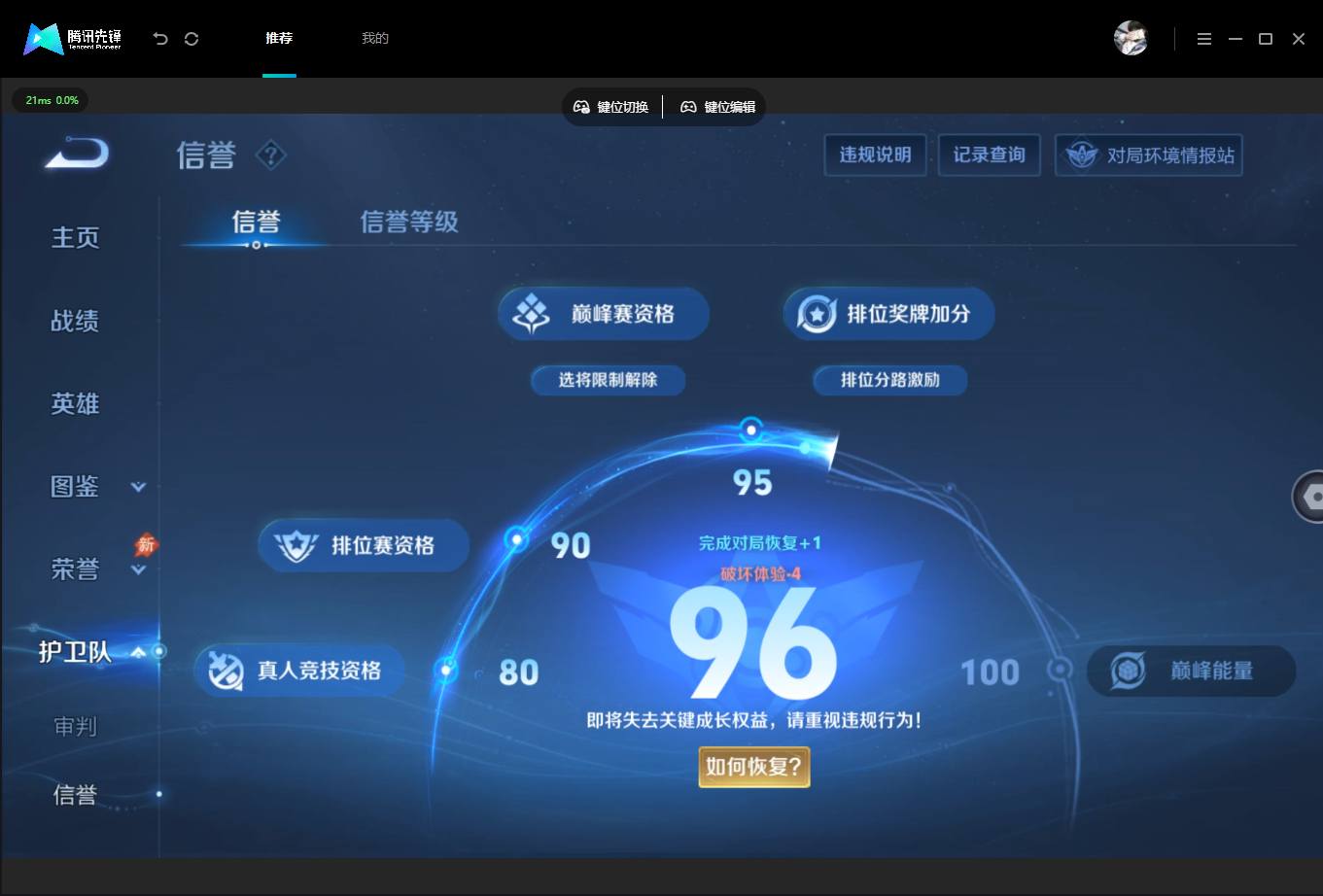This screenshot has height=896, width=1323.
Task: Click the undo back arrow icon
Action: (x=160, y=39)
